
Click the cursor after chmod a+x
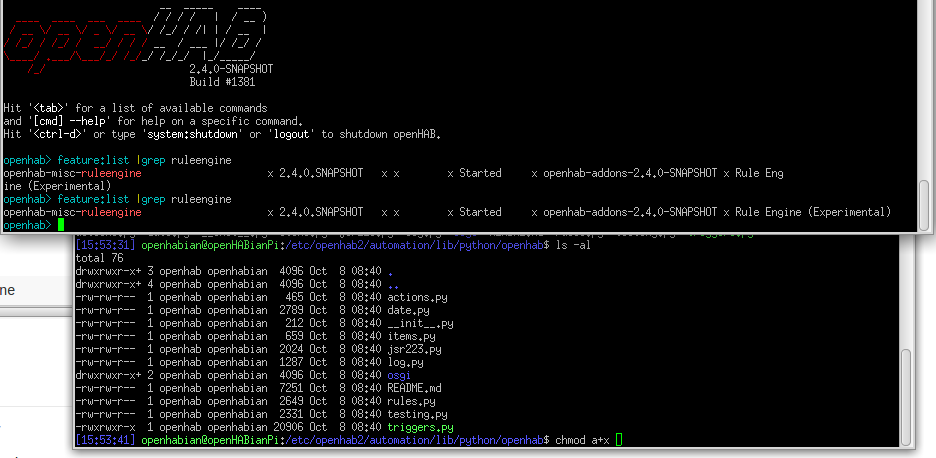tap(620, 440)
